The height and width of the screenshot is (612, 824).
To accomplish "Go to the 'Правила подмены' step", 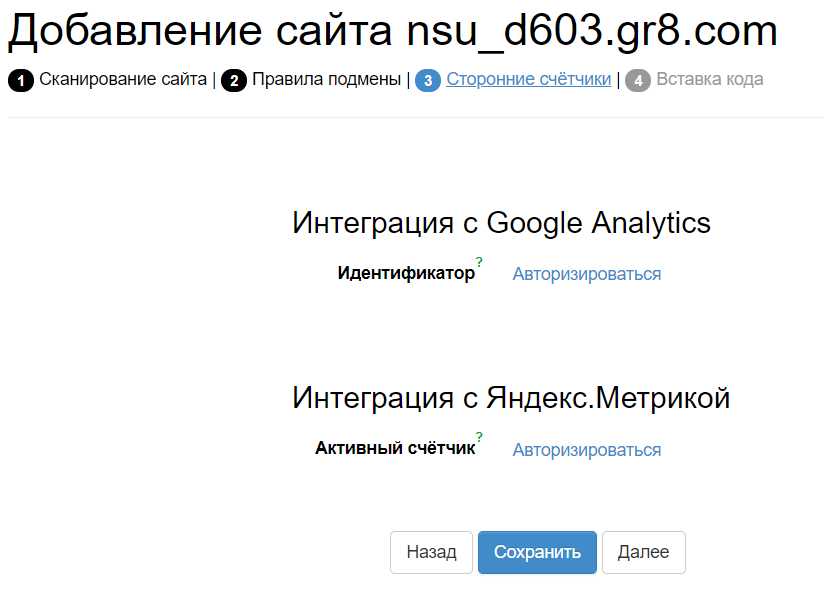I will pos(326,79).
